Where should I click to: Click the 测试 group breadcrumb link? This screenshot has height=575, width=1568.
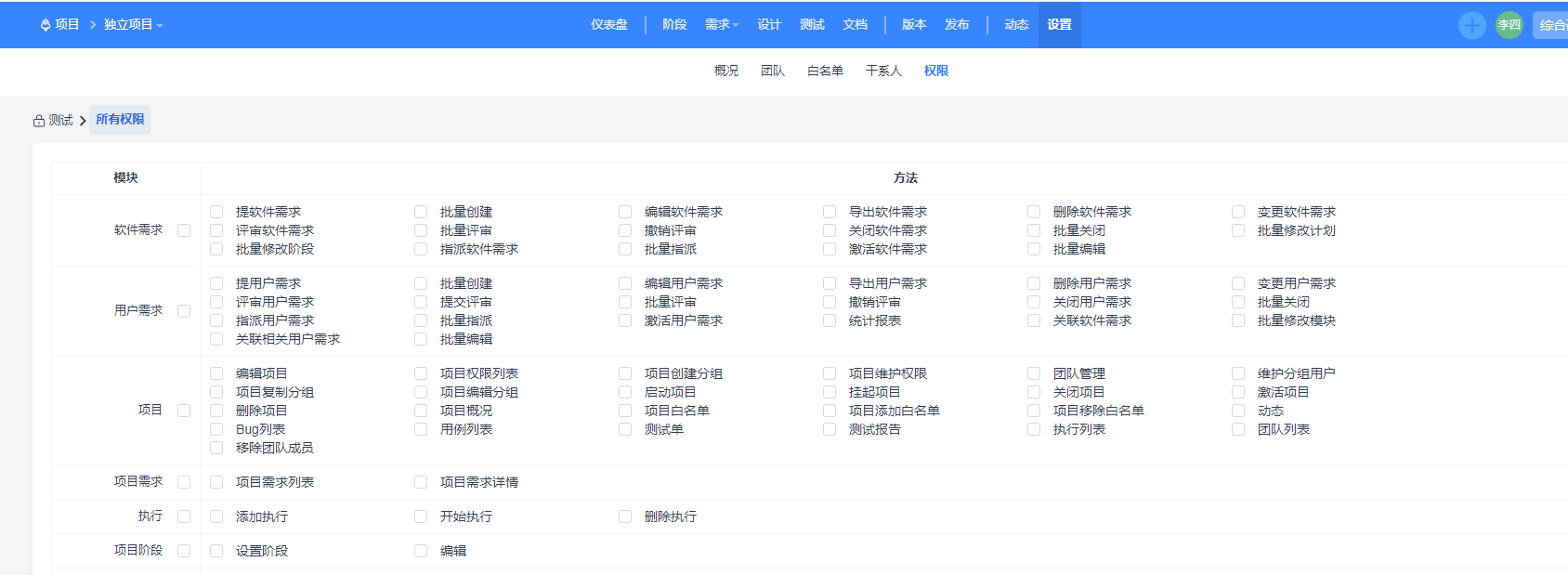tap(60, 121)
